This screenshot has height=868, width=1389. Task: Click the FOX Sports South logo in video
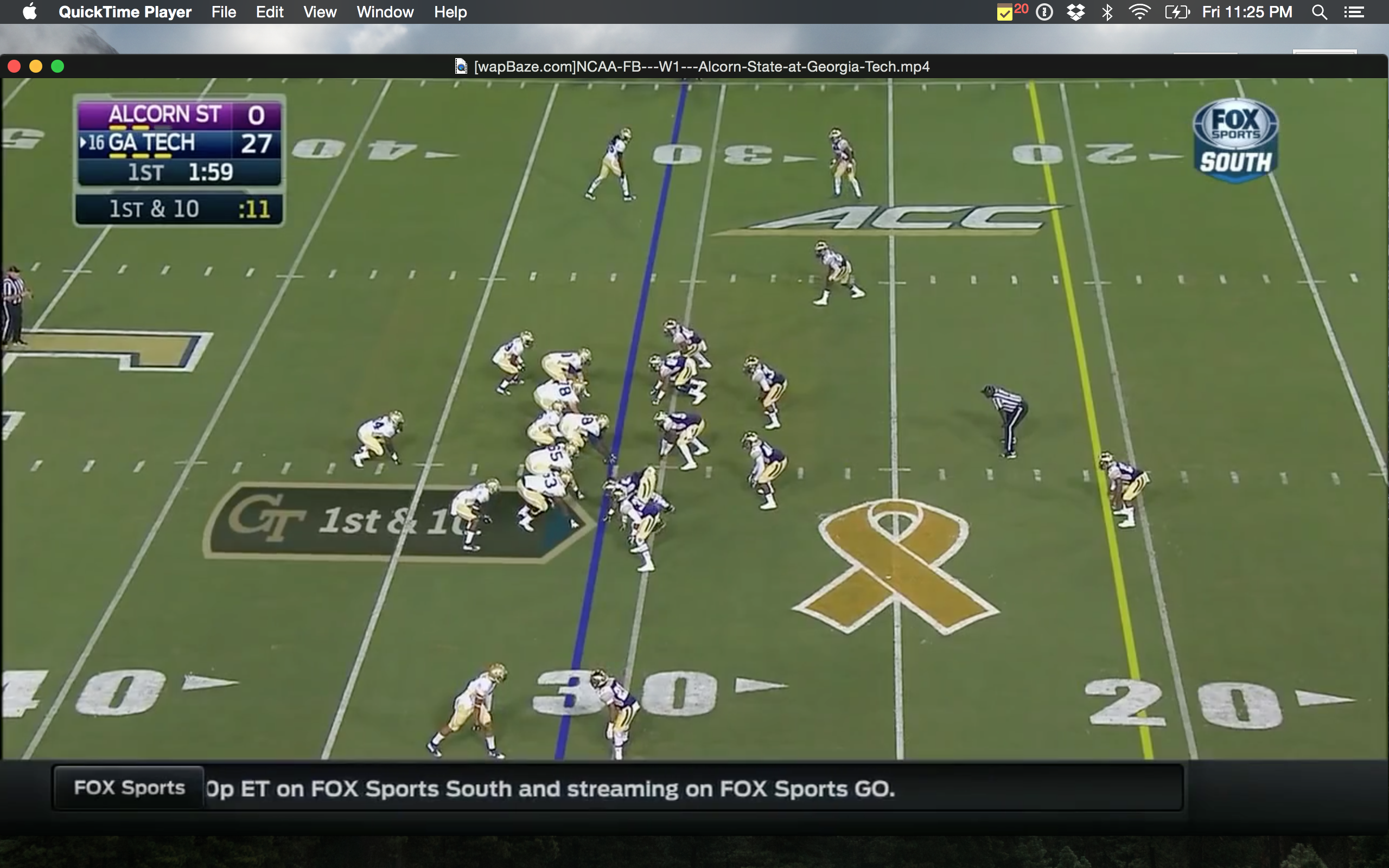coord(1235,140)
